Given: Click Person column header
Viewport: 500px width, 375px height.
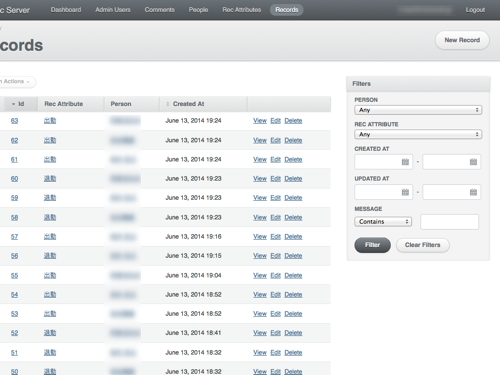Looking at the screenshot, I should [x=132, y=104].
